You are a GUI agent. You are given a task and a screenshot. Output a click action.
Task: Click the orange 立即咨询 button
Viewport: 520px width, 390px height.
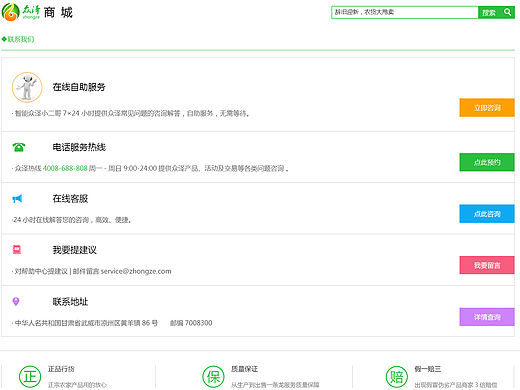pyautogui.click(x=487, y=108)
